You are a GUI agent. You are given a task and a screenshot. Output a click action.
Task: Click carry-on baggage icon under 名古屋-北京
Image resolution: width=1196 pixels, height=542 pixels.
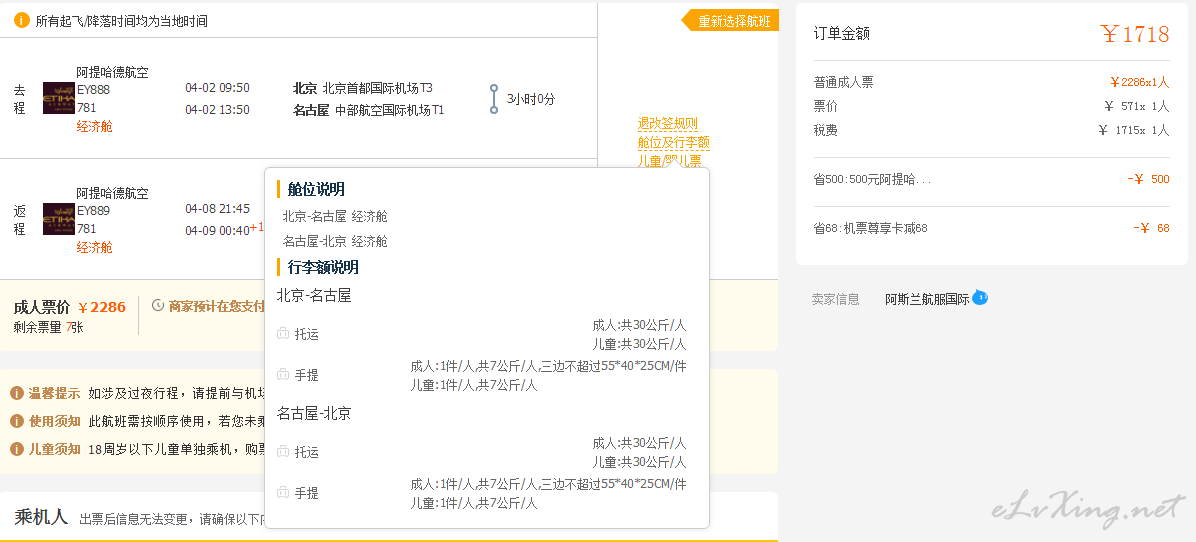[283, 492]
